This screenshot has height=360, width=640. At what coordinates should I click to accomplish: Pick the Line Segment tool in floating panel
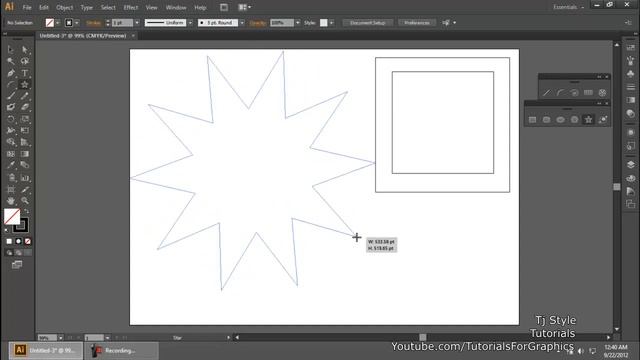click(546, 93)
